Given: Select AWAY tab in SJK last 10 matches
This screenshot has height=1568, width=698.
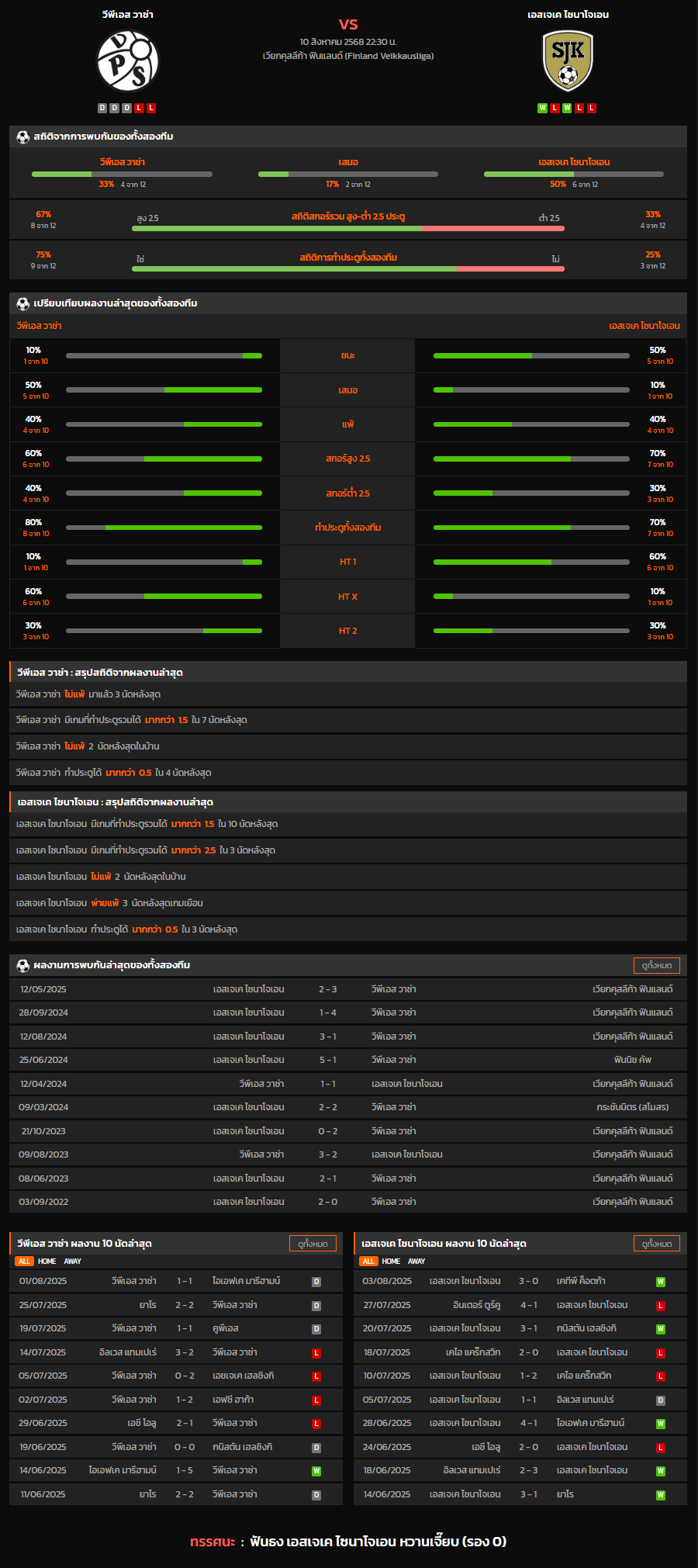Looking at the screenshot, I should point(417,1262).
